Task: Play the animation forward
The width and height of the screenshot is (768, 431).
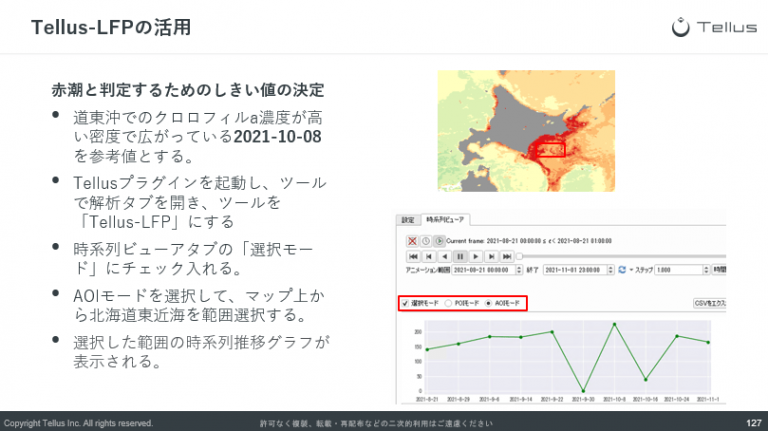Action: 476,256
